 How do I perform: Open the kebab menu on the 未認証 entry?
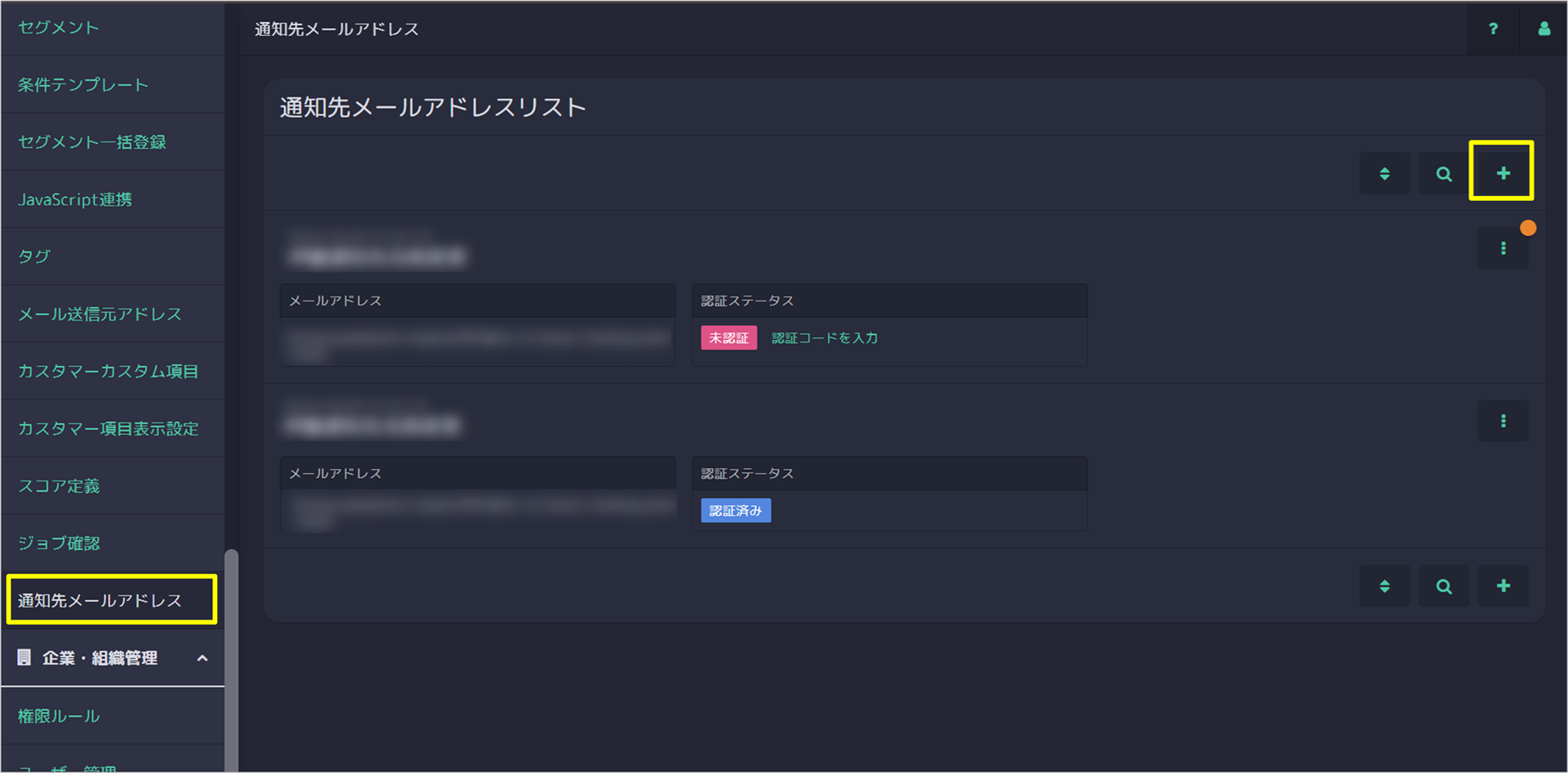pyautogui.click(x=1503, y=248)
